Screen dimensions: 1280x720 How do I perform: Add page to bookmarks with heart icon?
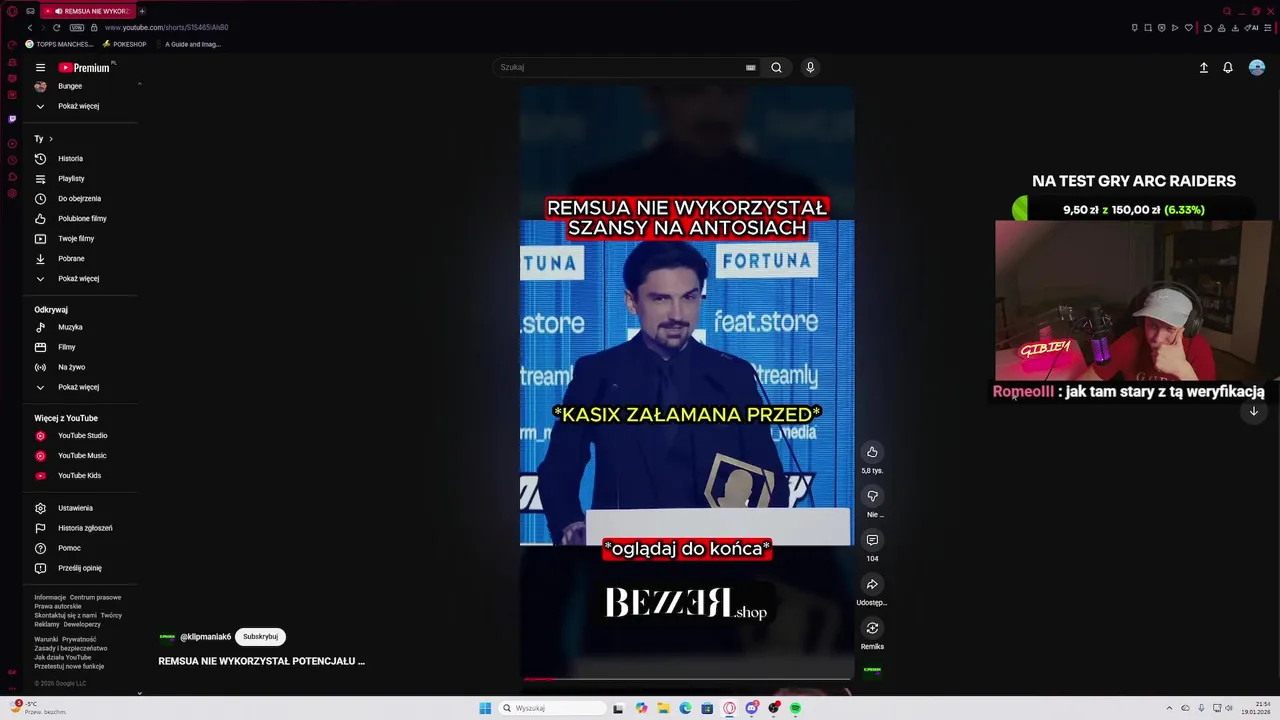coord(1189,28)
